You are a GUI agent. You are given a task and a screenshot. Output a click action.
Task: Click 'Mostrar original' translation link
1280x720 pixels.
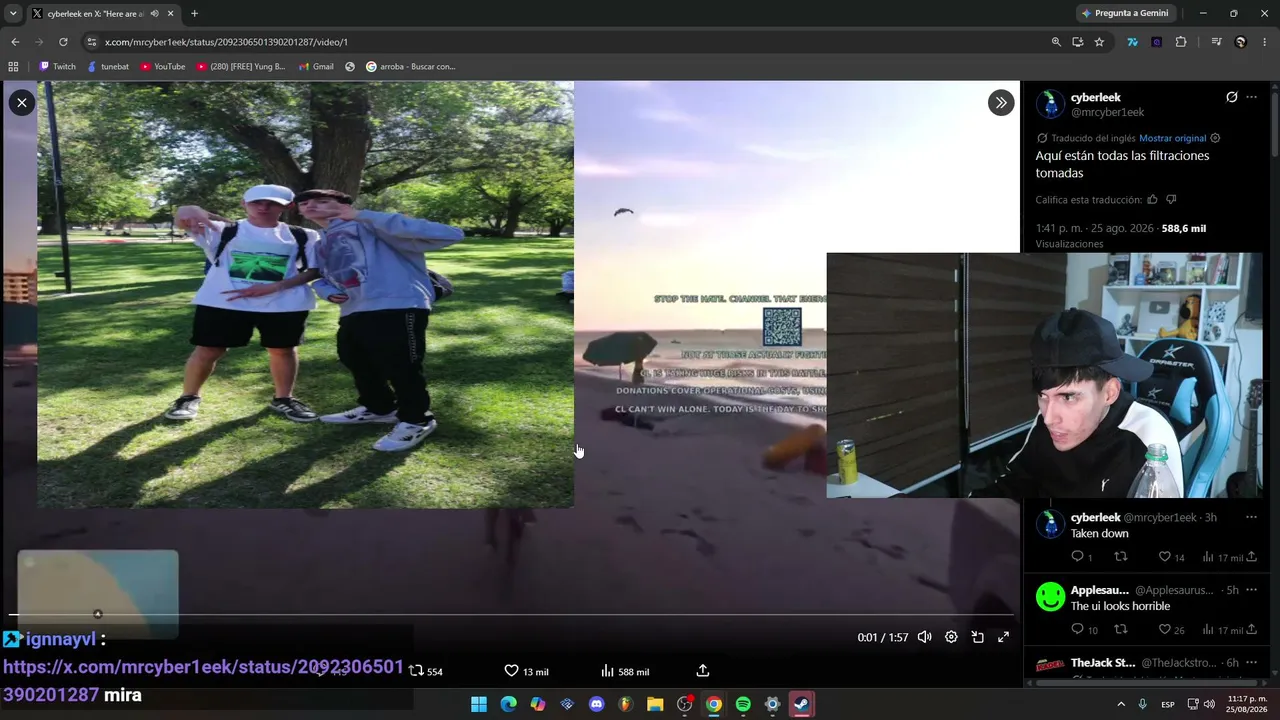pyautogui.click(x=1172, y=138)
